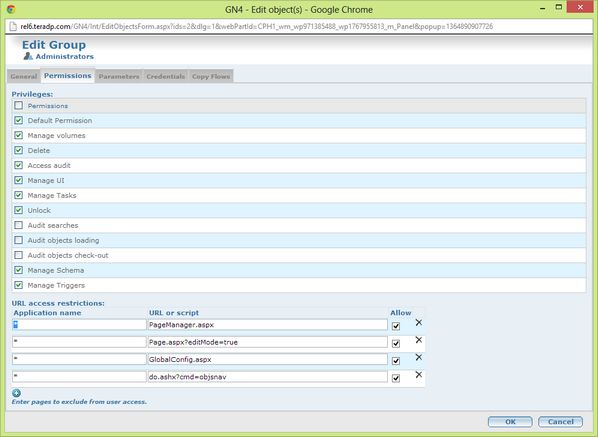
Task: Click the Cancel button
Action: tap(560, 422)
